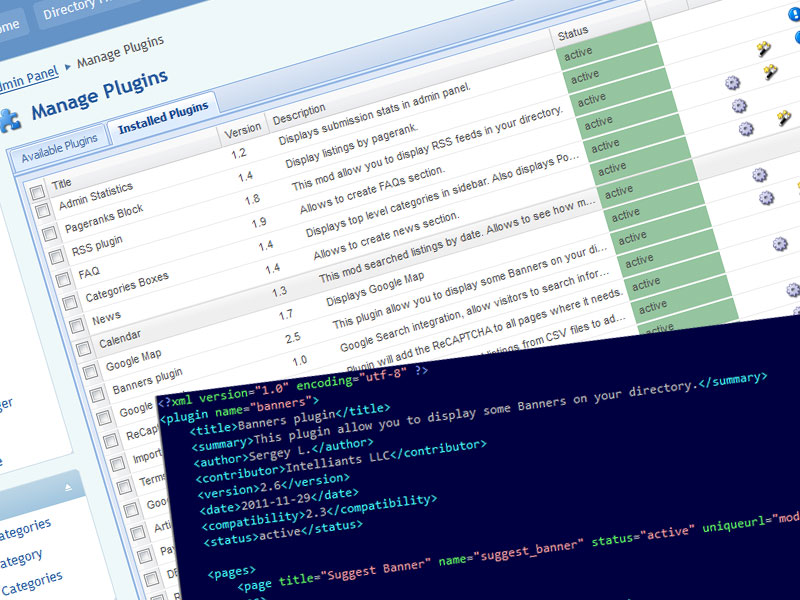Mark the News plugin checkbox
The height and width of the screenshot is (600, 800).
pos(77,326)
